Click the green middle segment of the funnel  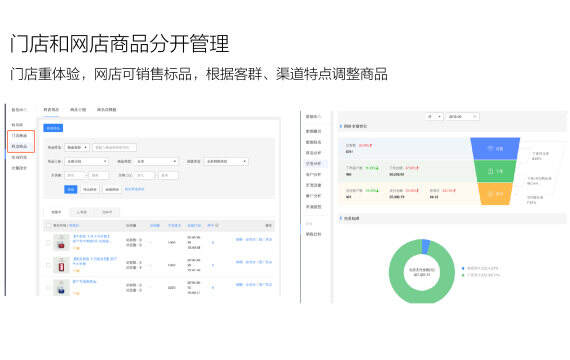click(495, 171)
